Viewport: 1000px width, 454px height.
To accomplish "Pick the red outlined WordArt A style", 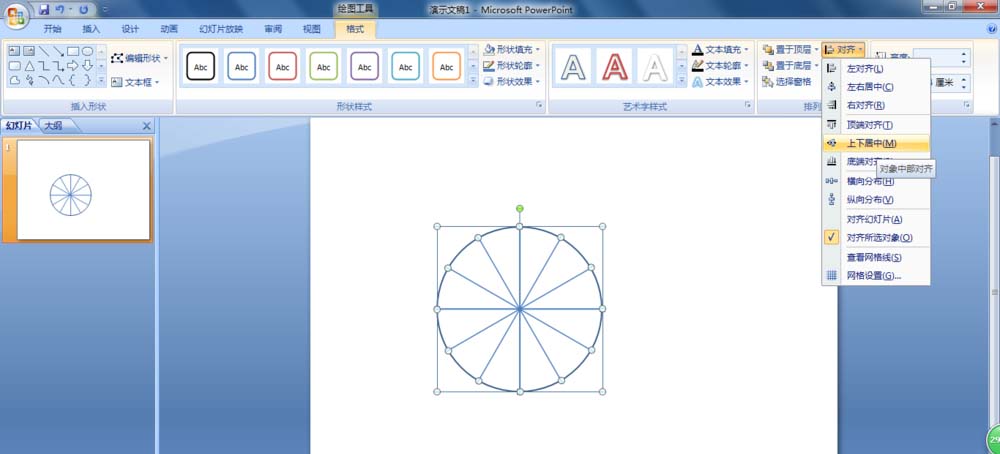I will pyautogui.click(x=614, y=66).
